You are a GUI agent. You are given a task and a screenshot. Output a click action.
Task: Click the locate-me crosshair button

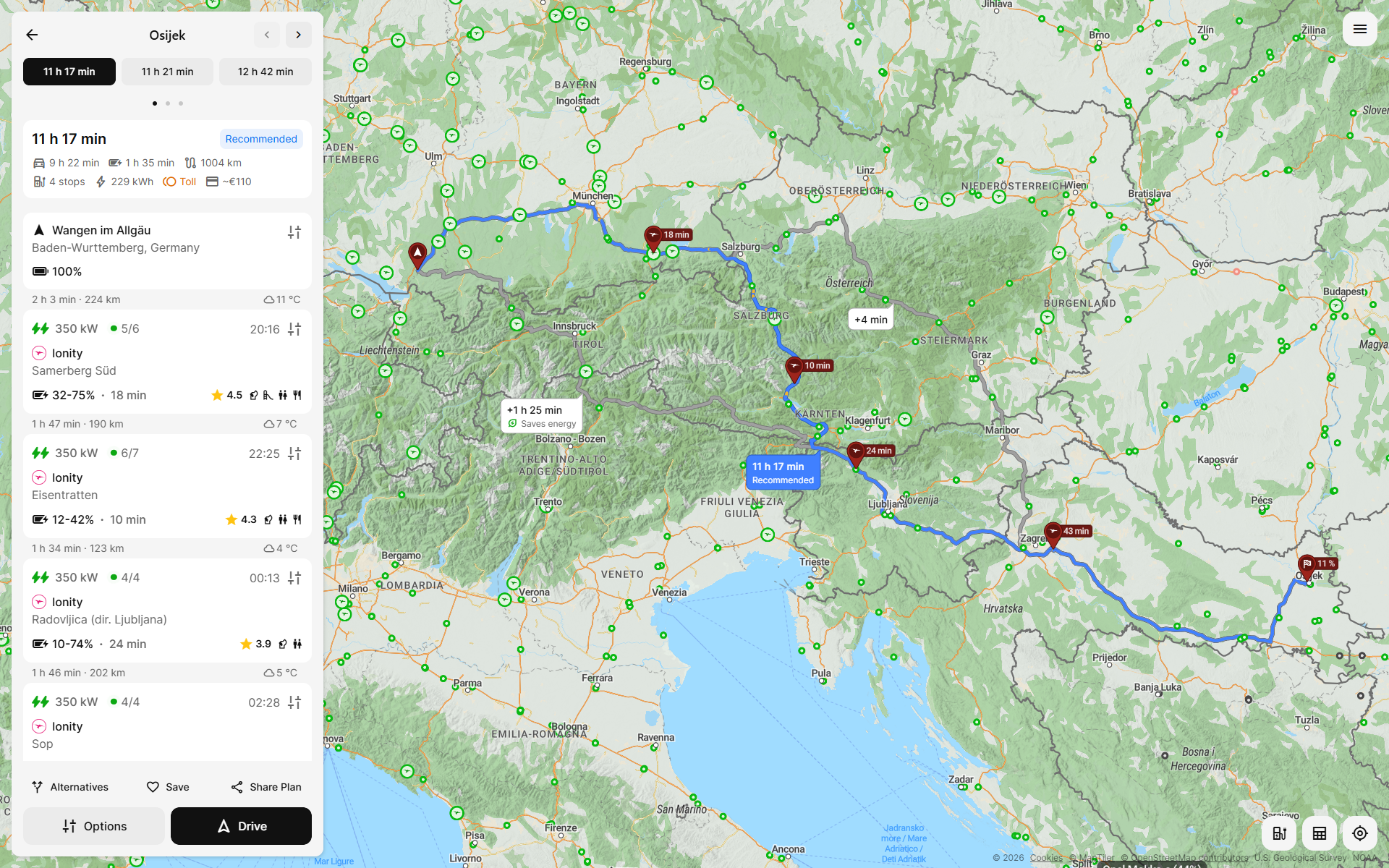point(1359,833)
